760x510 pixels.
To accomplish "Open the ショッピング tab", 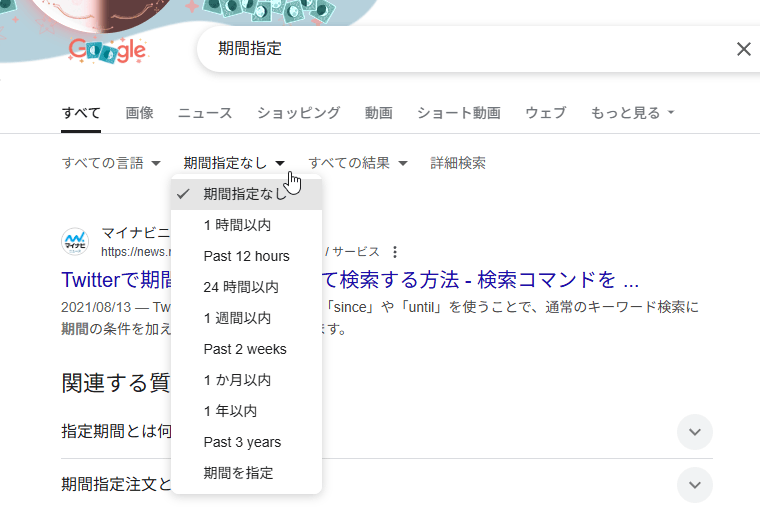I will tap(299, 113).
